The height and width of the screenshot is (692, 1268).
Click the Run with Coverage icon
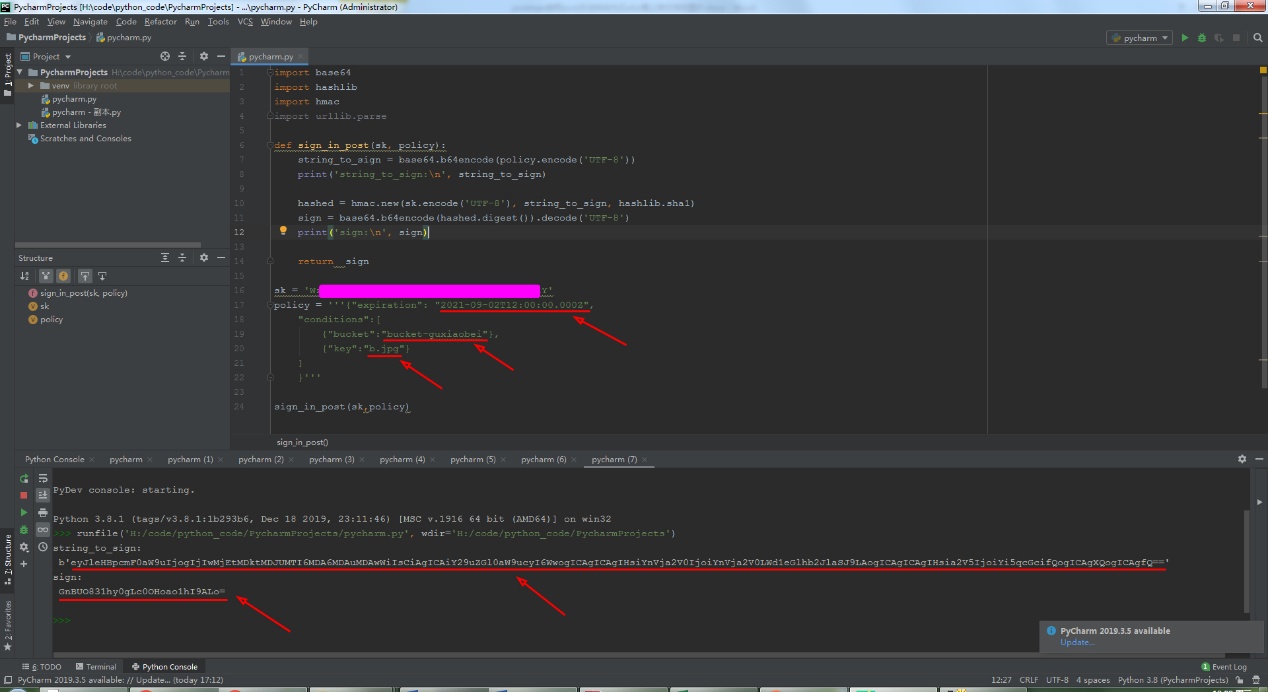(1219, 38)
